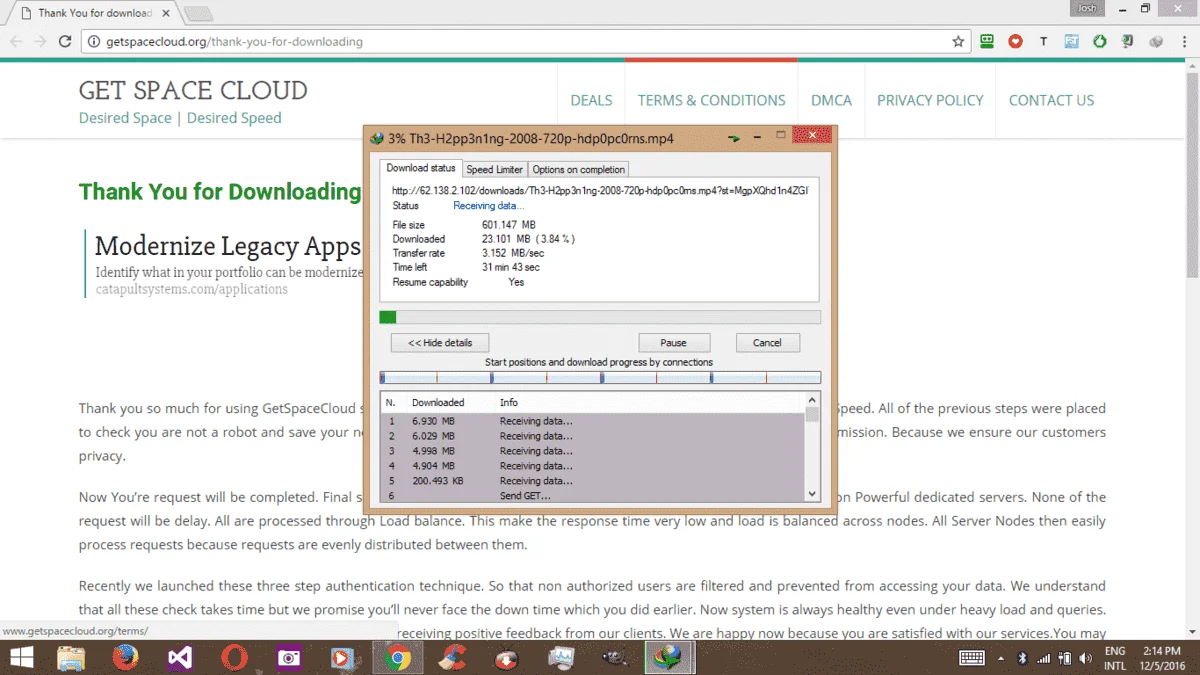Pause the current download

click(674, 342)
